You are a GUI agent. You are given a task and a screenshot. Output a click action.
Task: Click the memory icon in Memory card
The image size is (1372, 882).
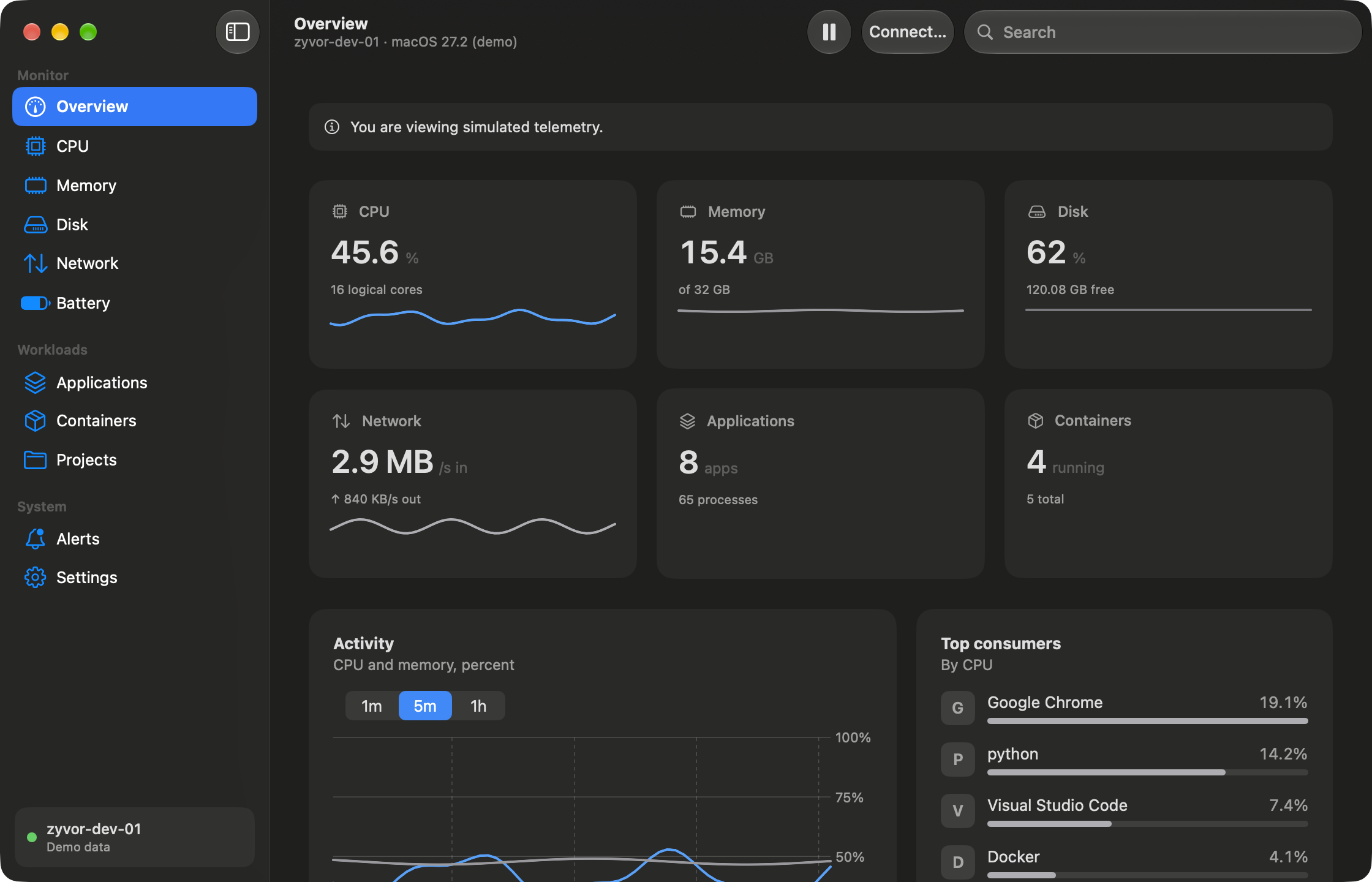tap(688, 212)
